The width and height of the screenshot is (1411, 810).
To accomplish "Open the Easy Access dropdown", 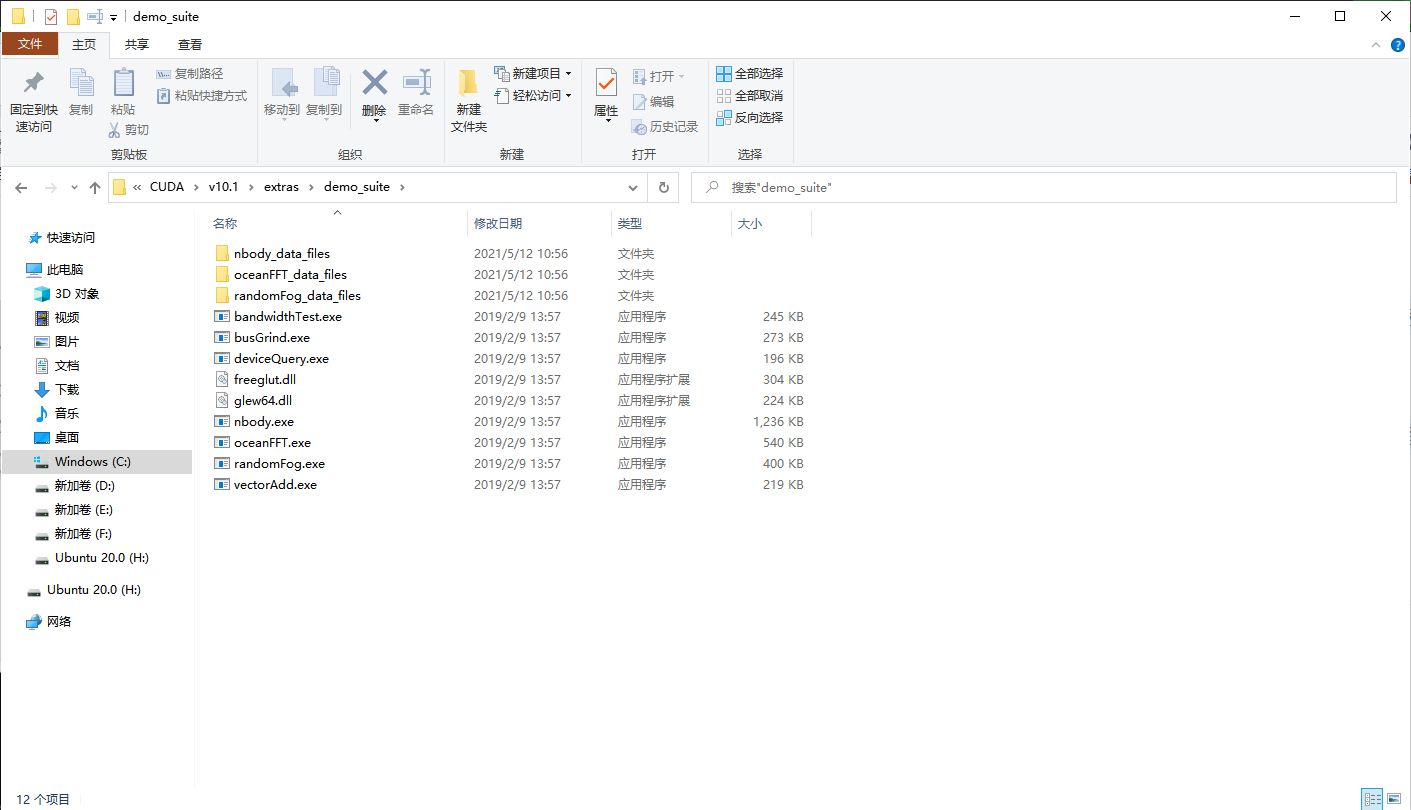I will coord(533,96).
